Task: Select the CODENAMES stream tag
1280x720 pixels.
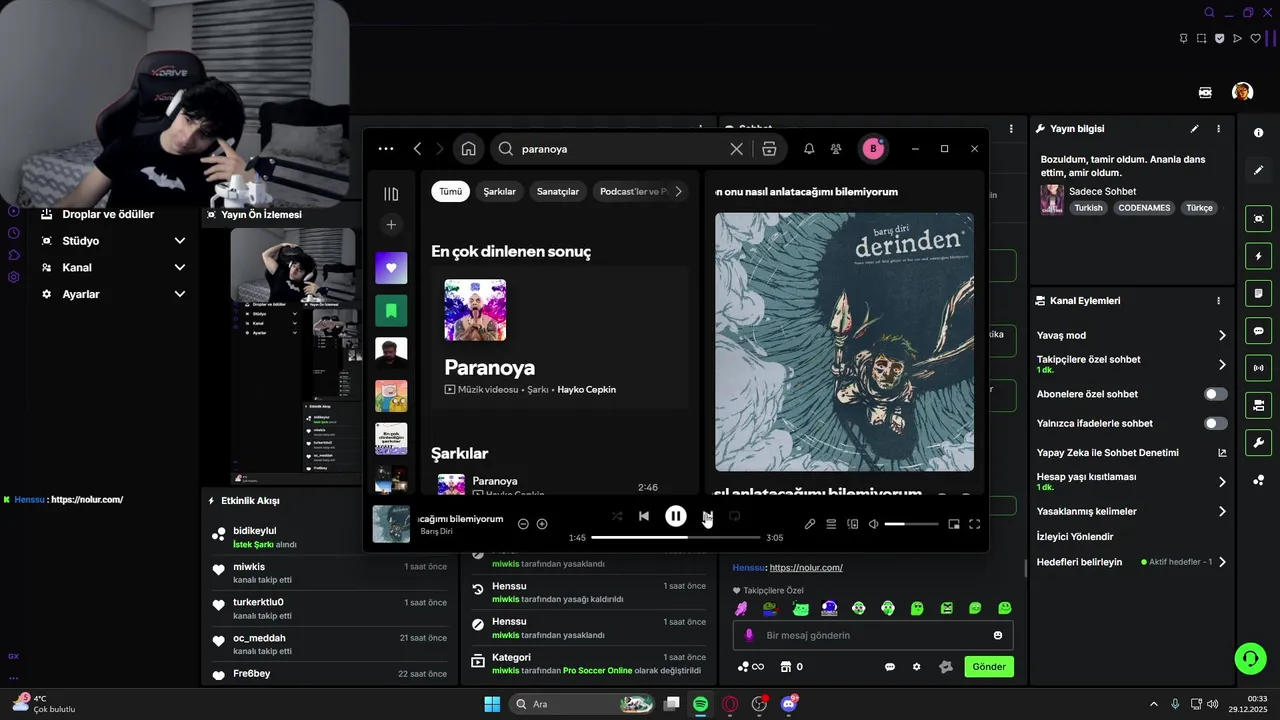Action: [x=1145, y=208]
